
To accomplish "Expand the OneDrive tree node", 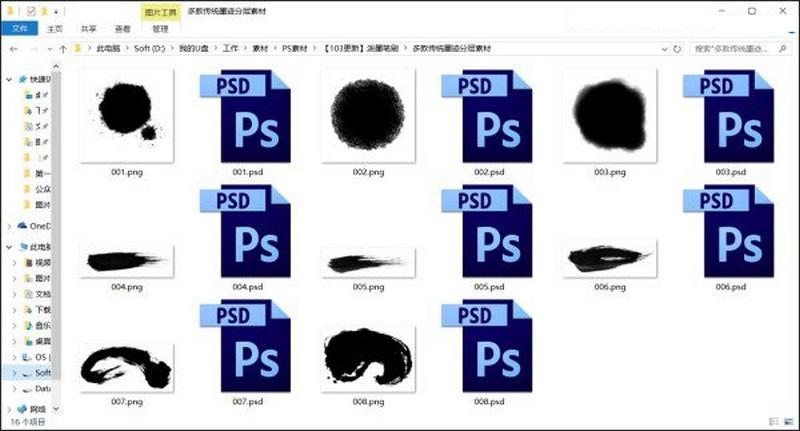I will [x=9, y=226].
